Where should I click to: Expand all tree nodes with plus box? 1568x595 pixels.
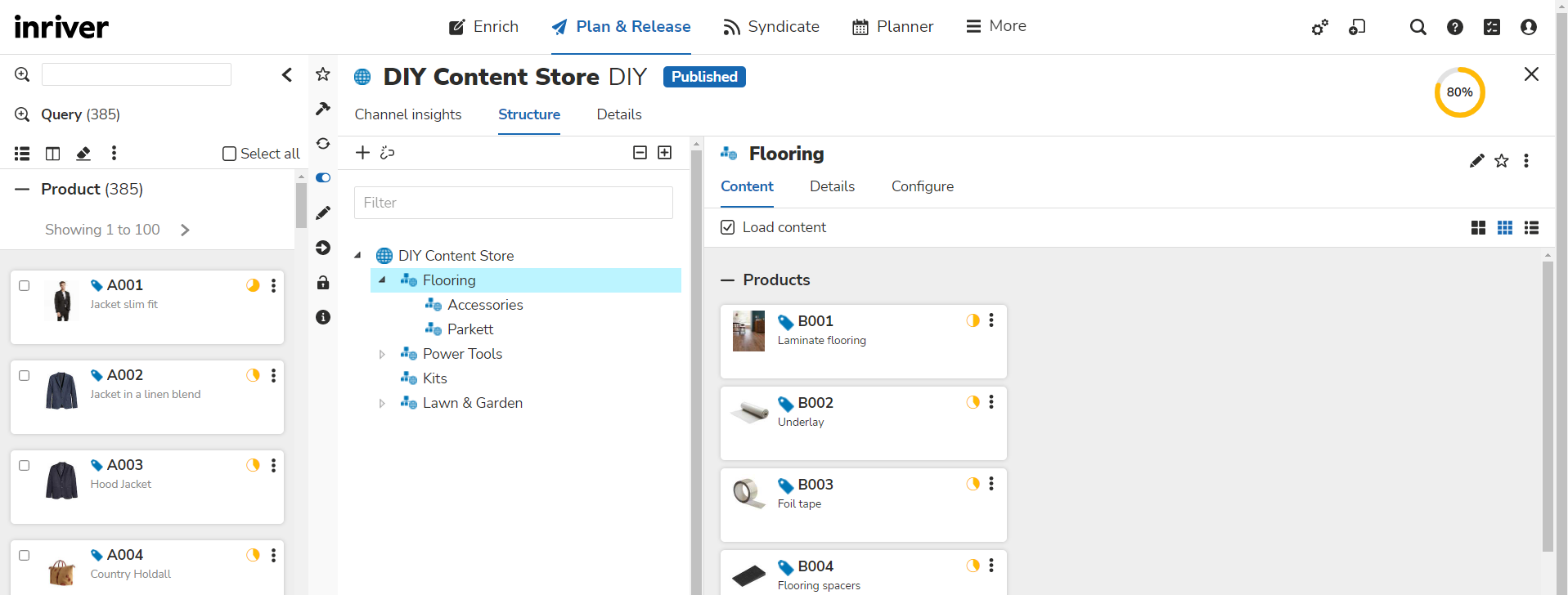[x=665, y=153]
